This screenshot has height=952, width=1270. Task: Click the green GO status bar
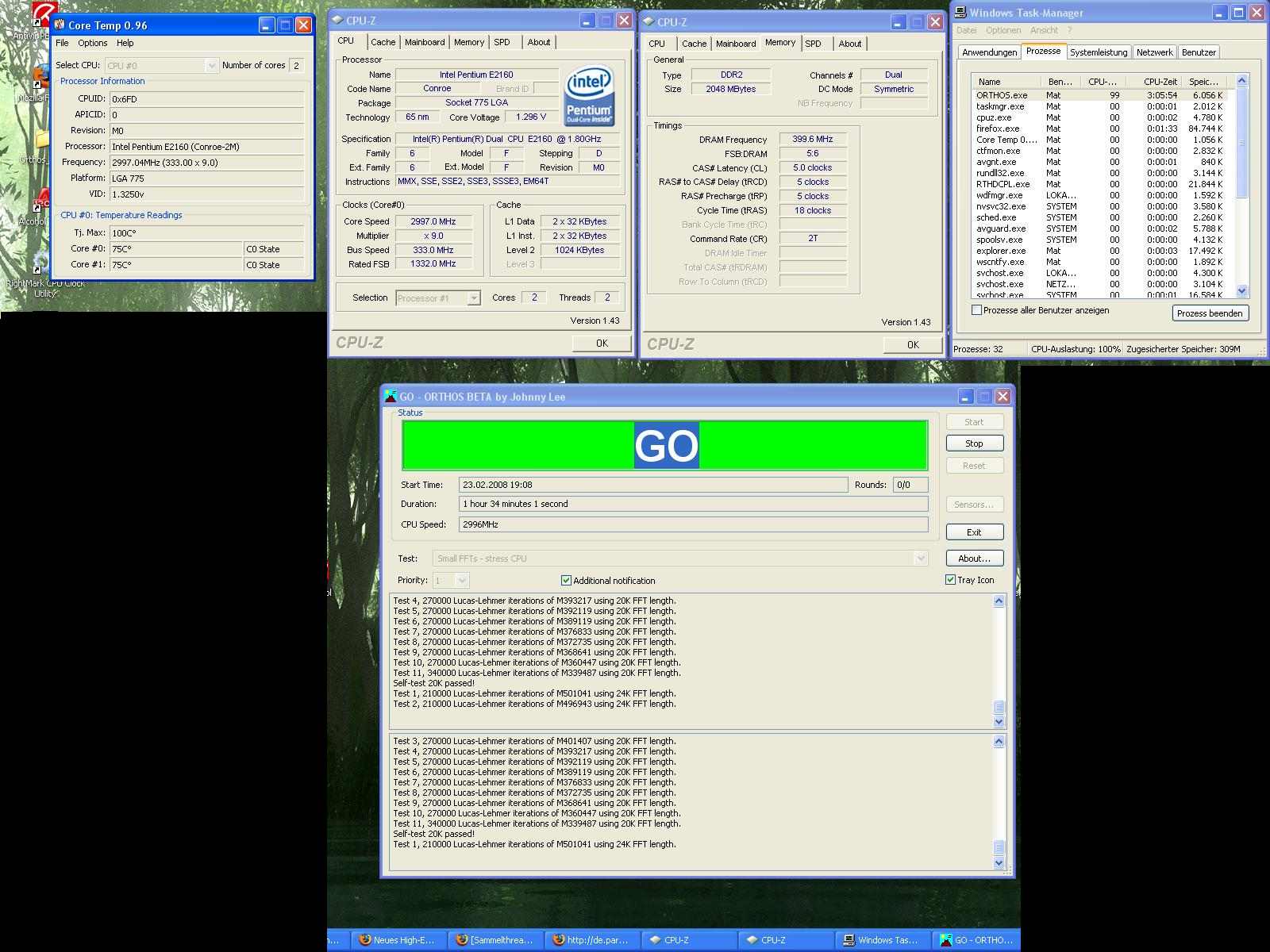click(665, 446)
